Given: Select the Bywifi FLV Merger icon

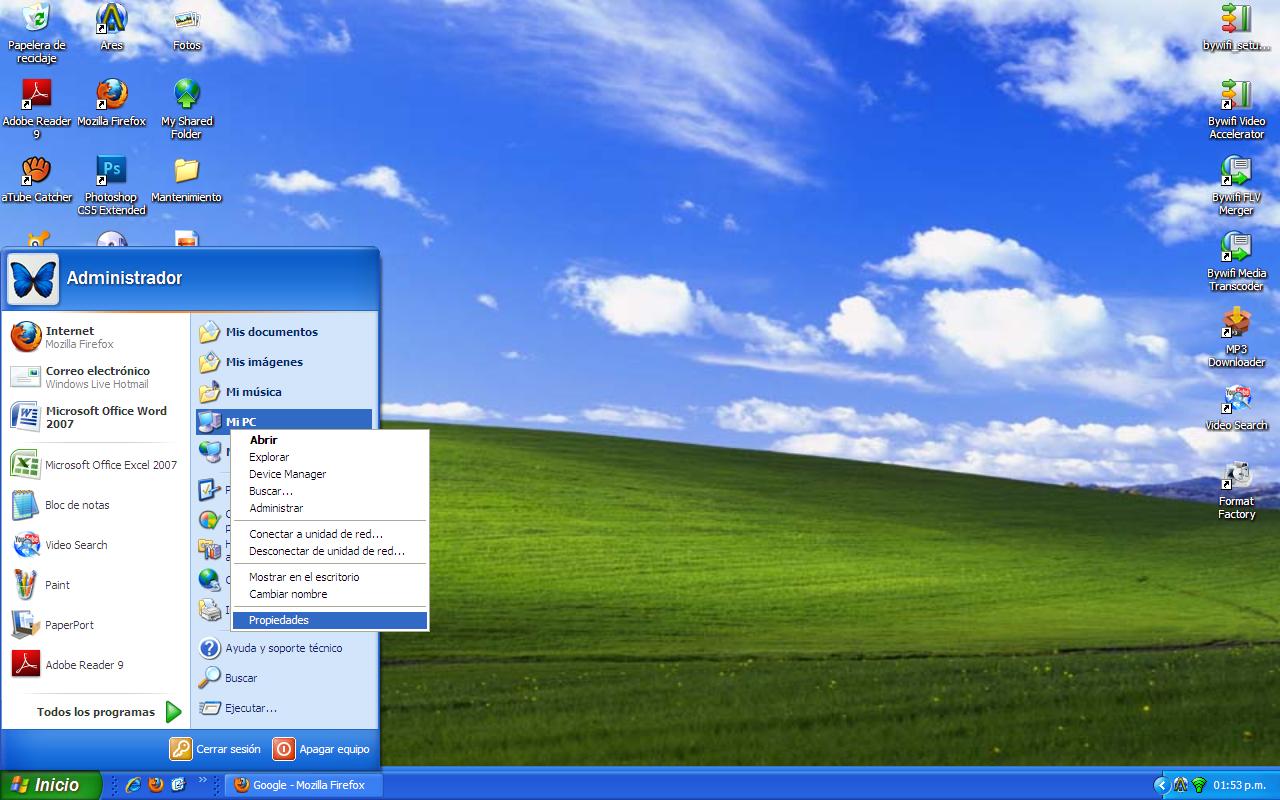Looking at the screenshot, I should 1237,186.
